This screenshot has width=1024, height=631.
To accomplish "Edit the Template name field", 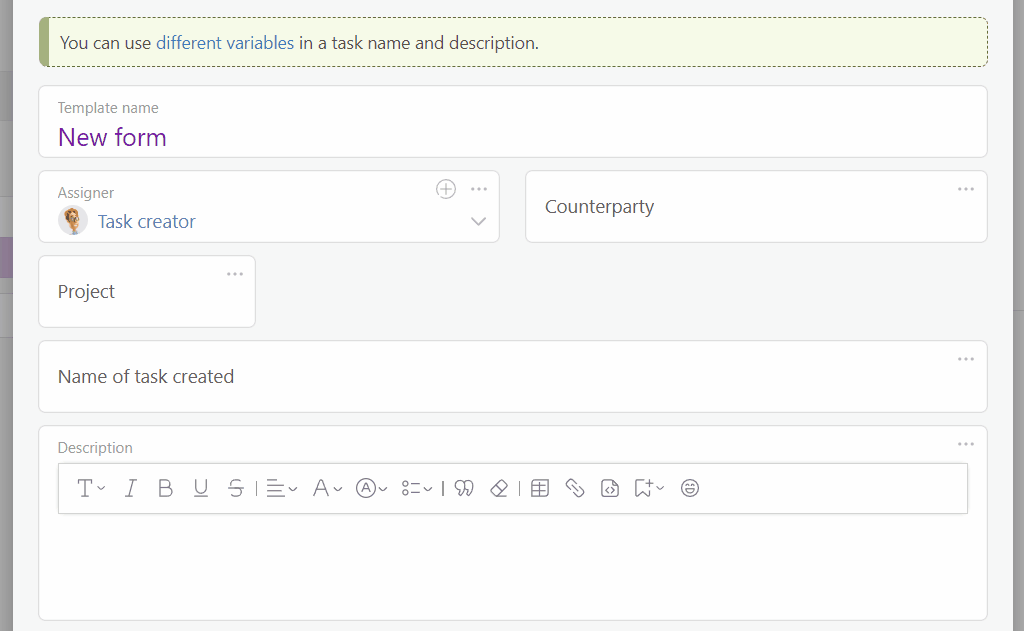I will [513, 121].
